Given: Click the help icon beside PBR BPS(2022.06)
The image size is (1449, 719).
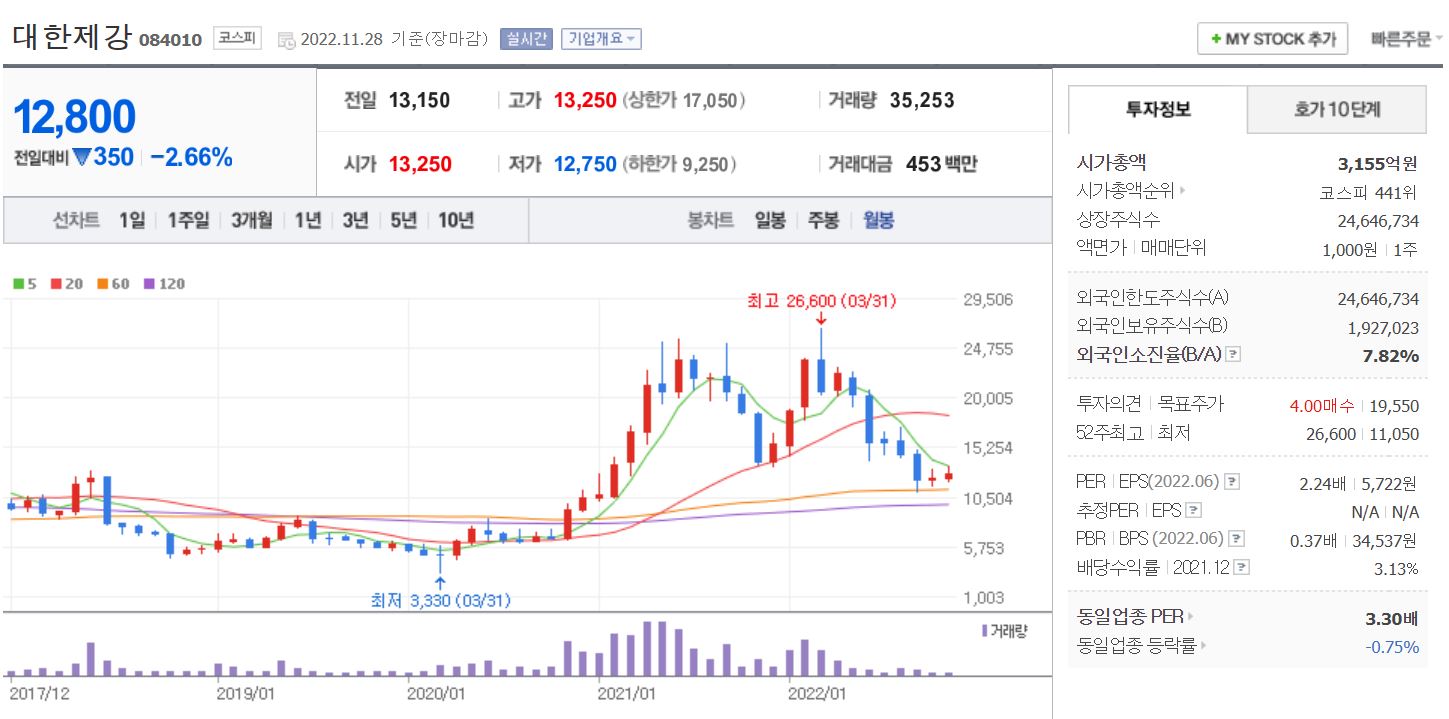Looking at the screenshot, I should 1237,539.
